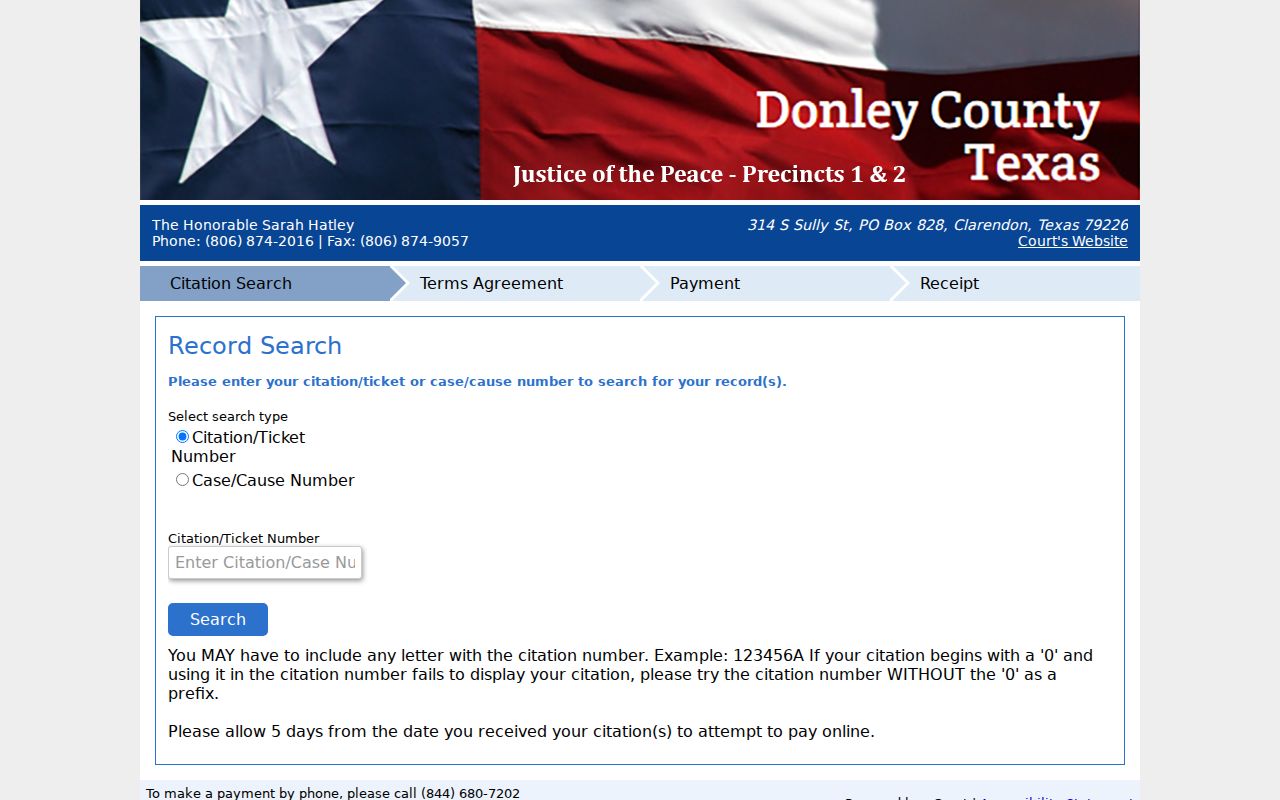This screenshot has width=1280, height=800.
Task: Click the pay-by-phone (844) 680-7202 text
Action: coord(333,793)
